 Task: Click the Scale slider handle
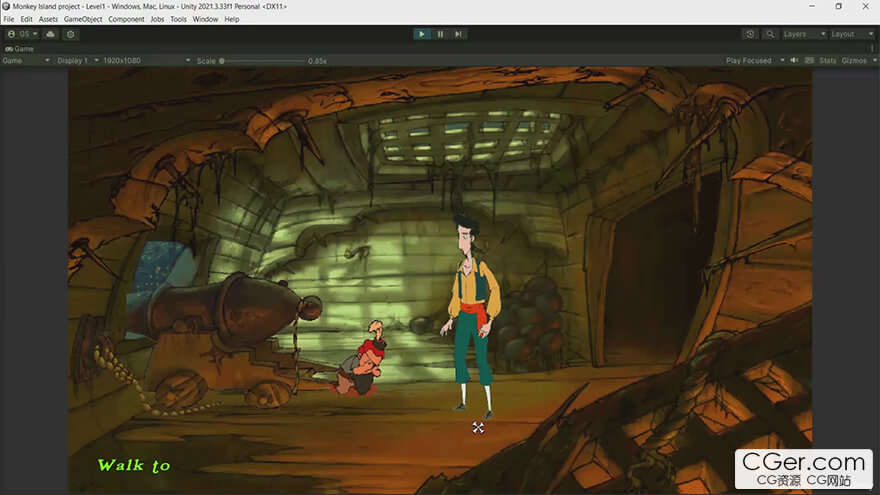click(222, 61)
